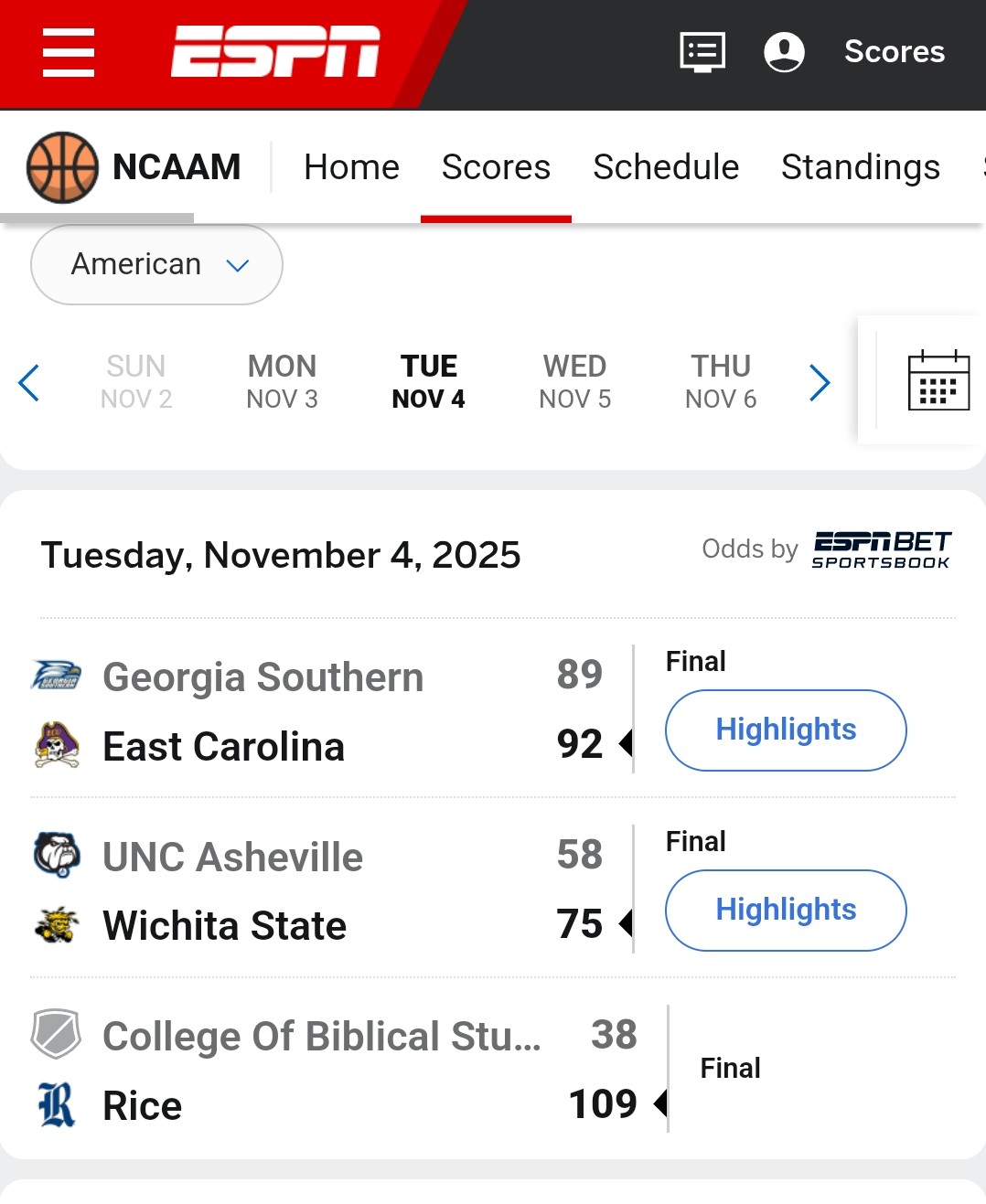
Task: Expand the American conference dropdown
Action: pyautogui.click(x=156, y=264)
